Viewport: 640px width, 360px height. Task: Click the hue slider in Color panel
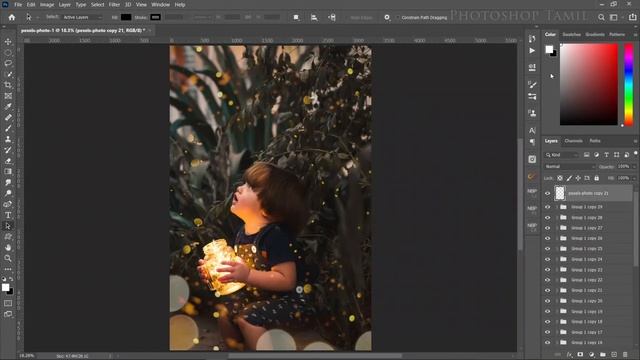coord(629,84)
